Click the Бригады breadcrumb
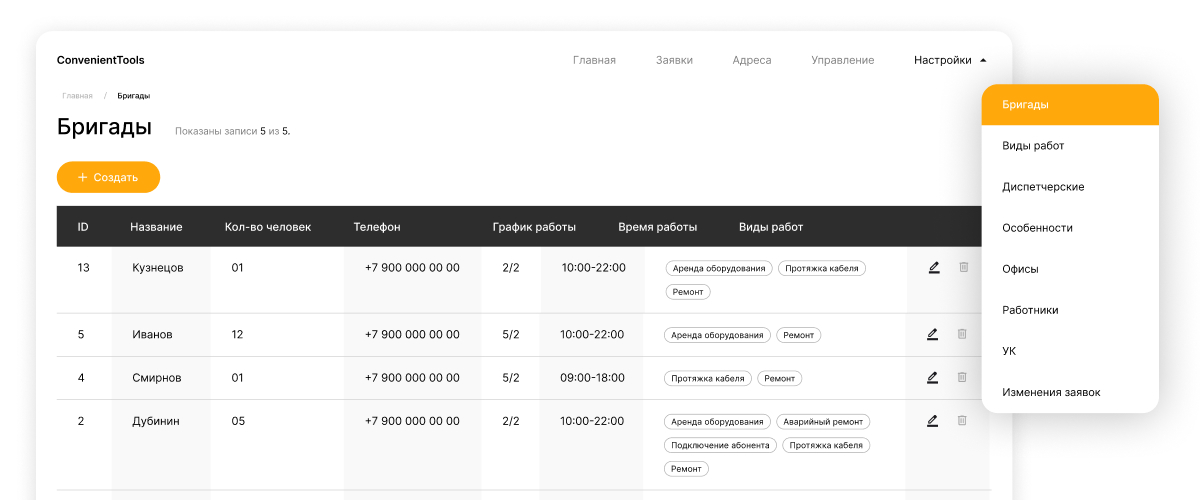 134,96
